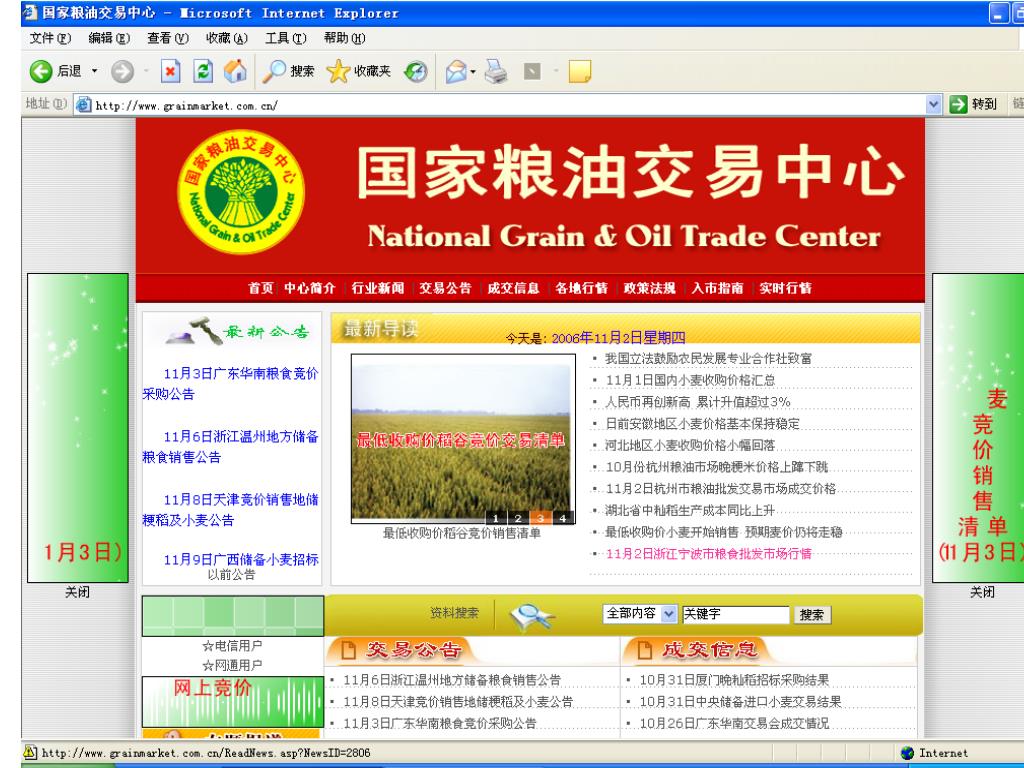Select slide 1 on the image carousel
The image size is (1024, 768).
pyautogui.click(x=496, y=518)
